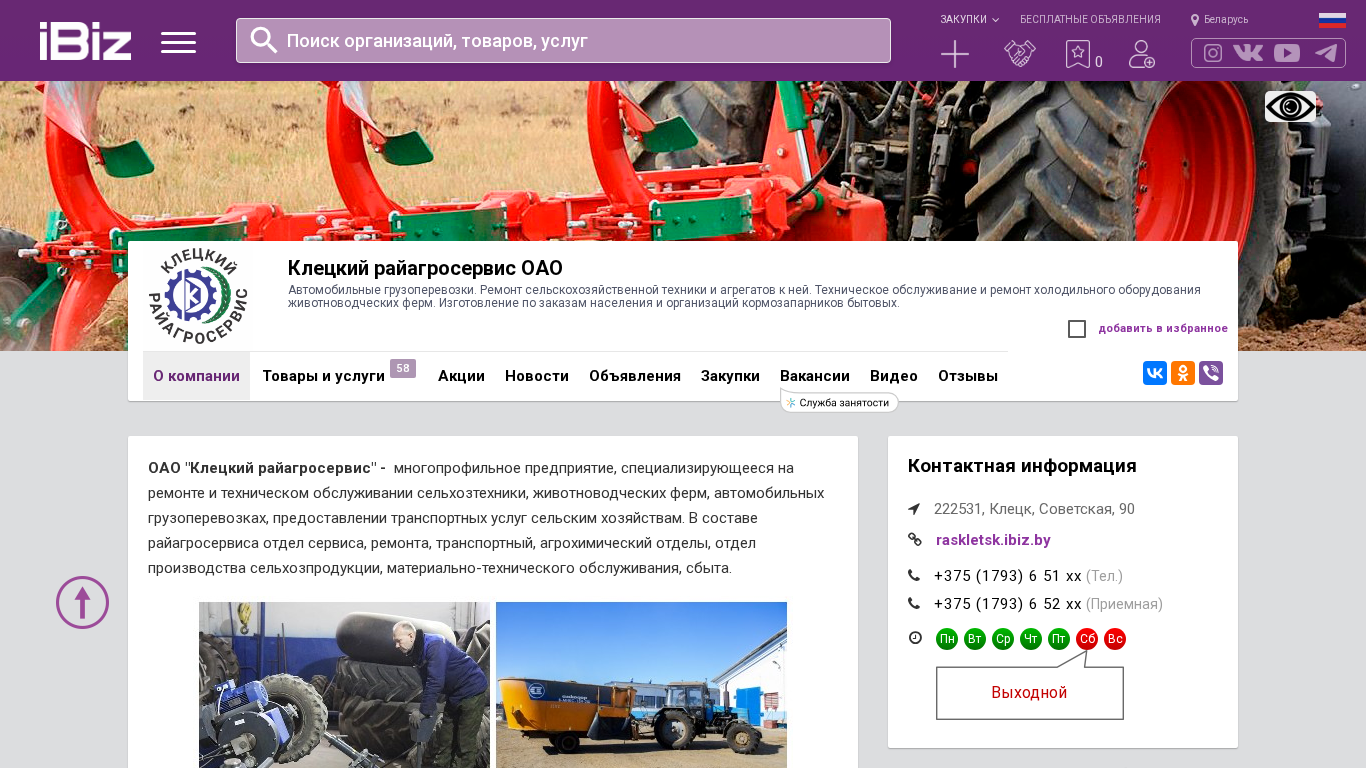Click the Клецкий райагросервис company logo
Viewport: 1366px width, 768px height.
click(198, 297)
